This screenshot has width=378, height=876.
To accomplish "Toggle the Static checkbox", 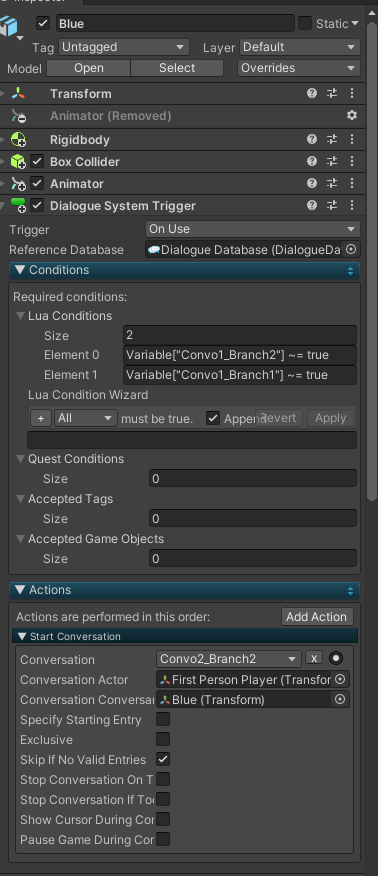I will (x=305, y=23).
